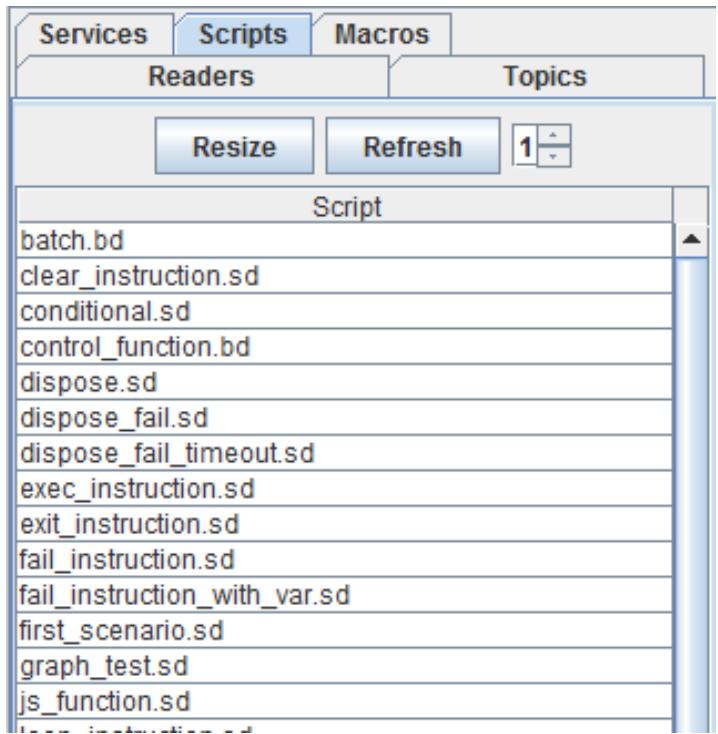Choose graph_test.sd script
718x734 pixels.
pos(344,666)
